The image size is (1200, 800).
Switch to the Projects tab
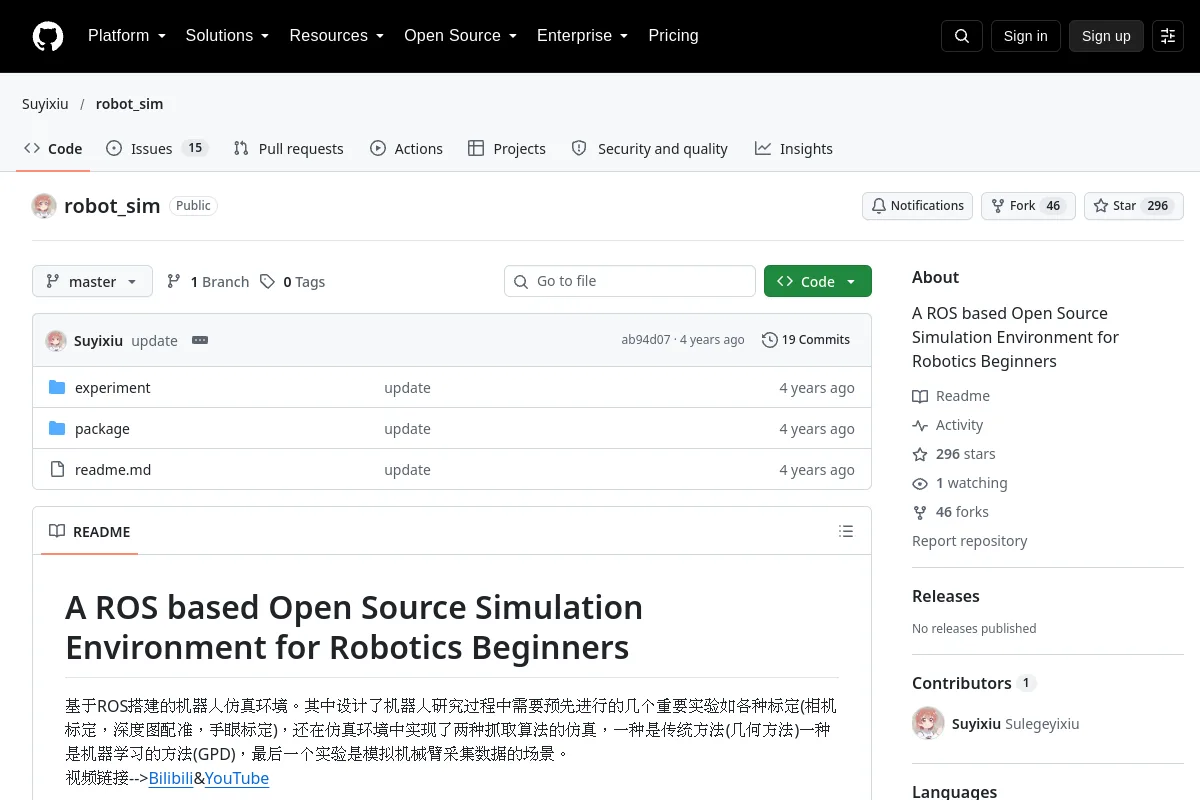507,149
